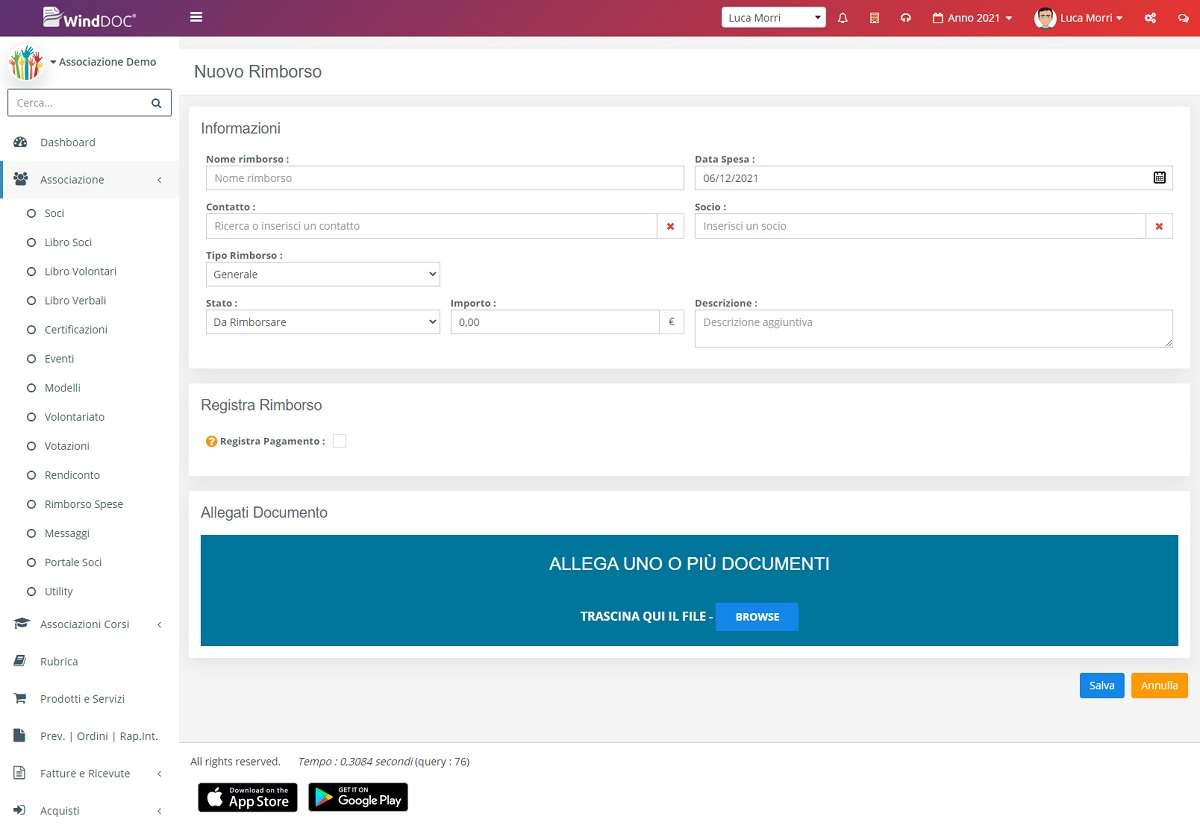Click the calculator icon in top bar
Viewport: 1200px width, 831px height.
[x=874, y=18]
